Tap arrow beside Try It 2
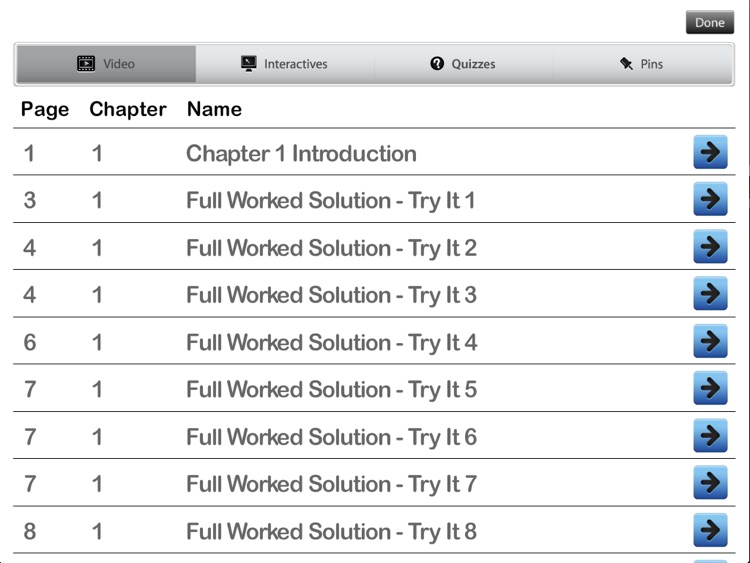The width and height of the screenshot is (750, 563). [x=710, y=246]
